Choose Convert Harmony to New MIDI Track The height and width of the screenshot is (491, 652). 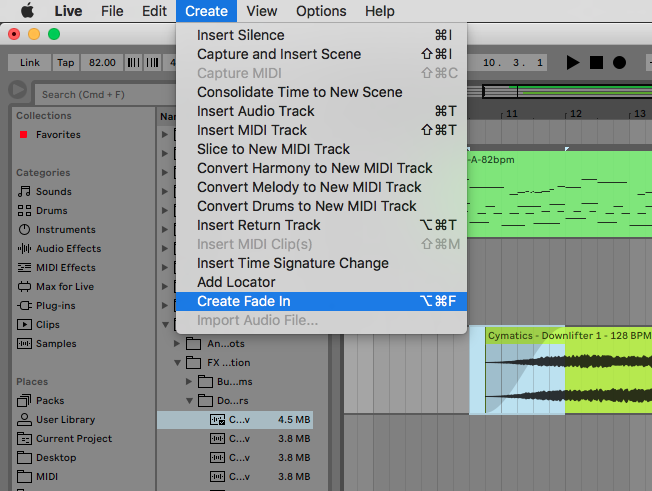pos(321,168)
